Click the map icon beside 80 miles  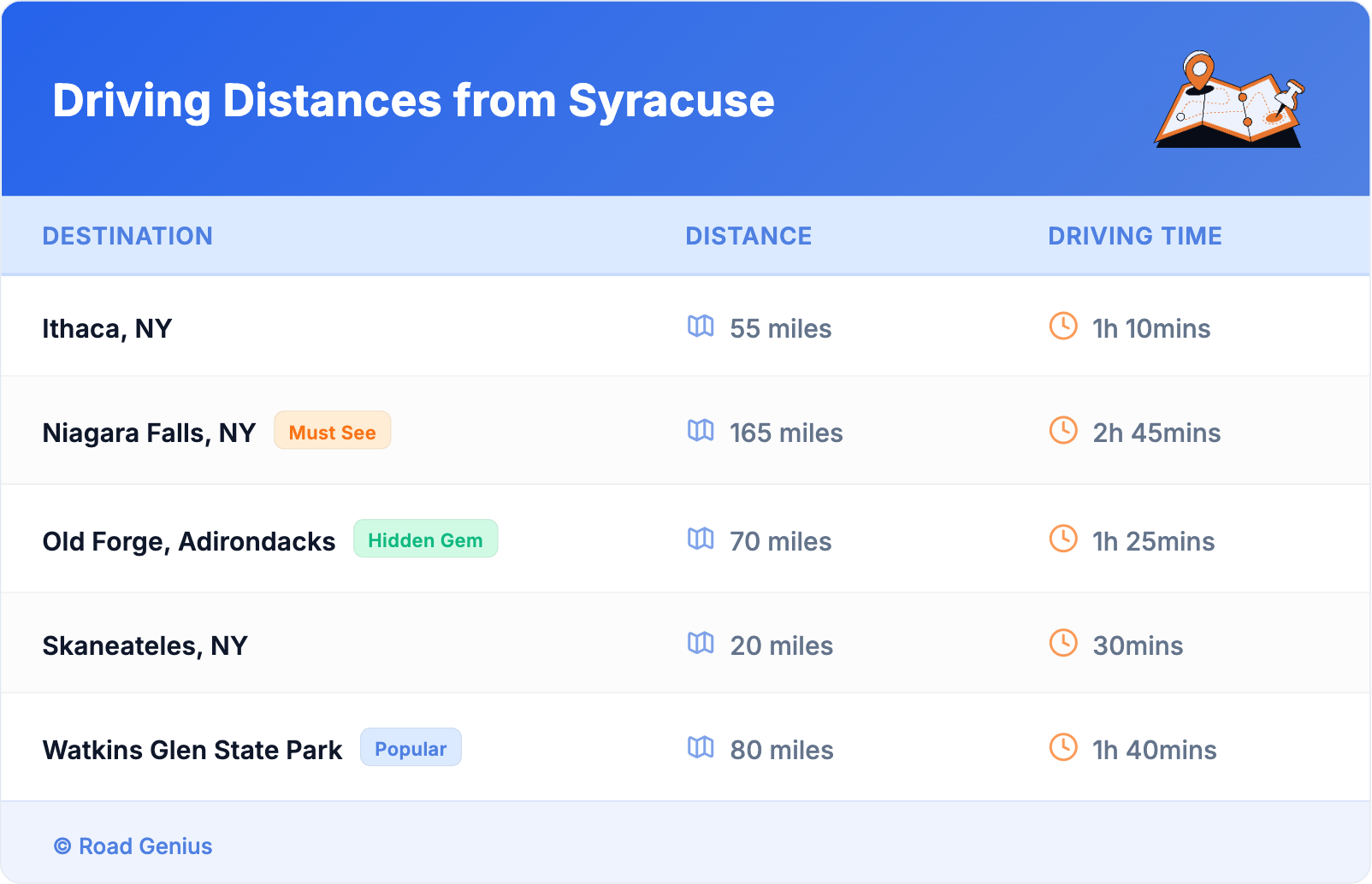[x=701, y=748]
